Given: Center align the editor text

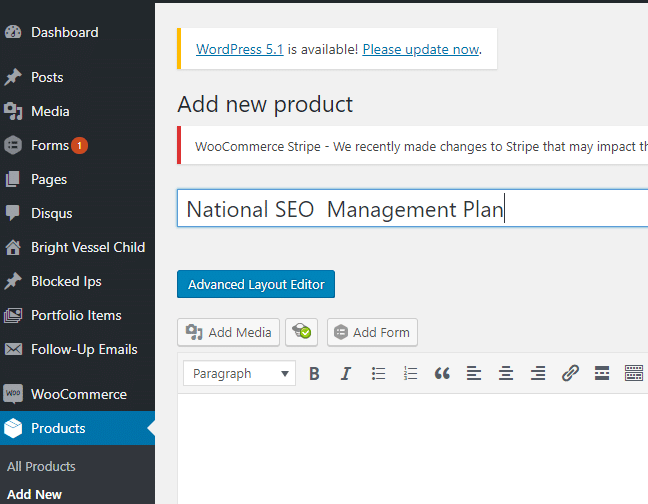Looking at the screenshot, I should click(x=506, y=374).
